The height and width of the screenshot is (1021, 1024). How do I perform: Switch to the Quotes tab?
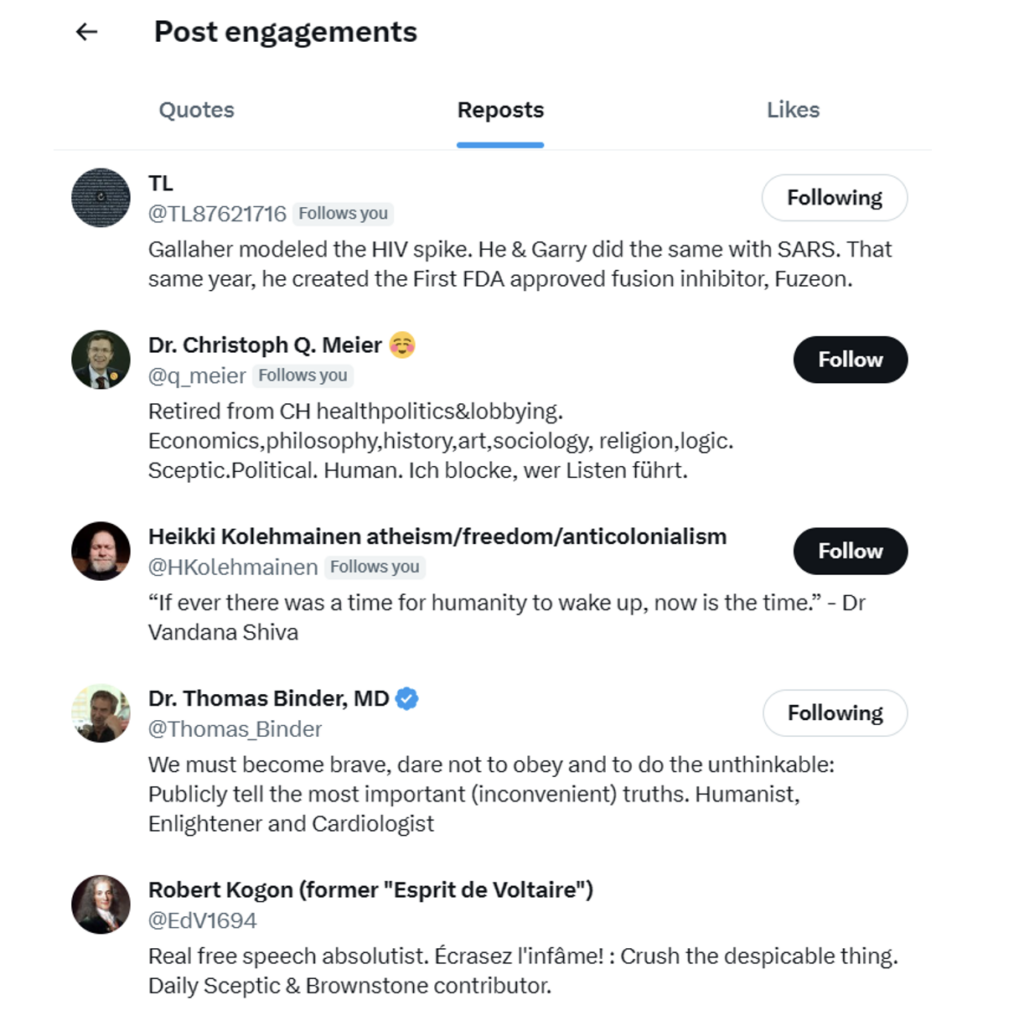pos(196,110)
